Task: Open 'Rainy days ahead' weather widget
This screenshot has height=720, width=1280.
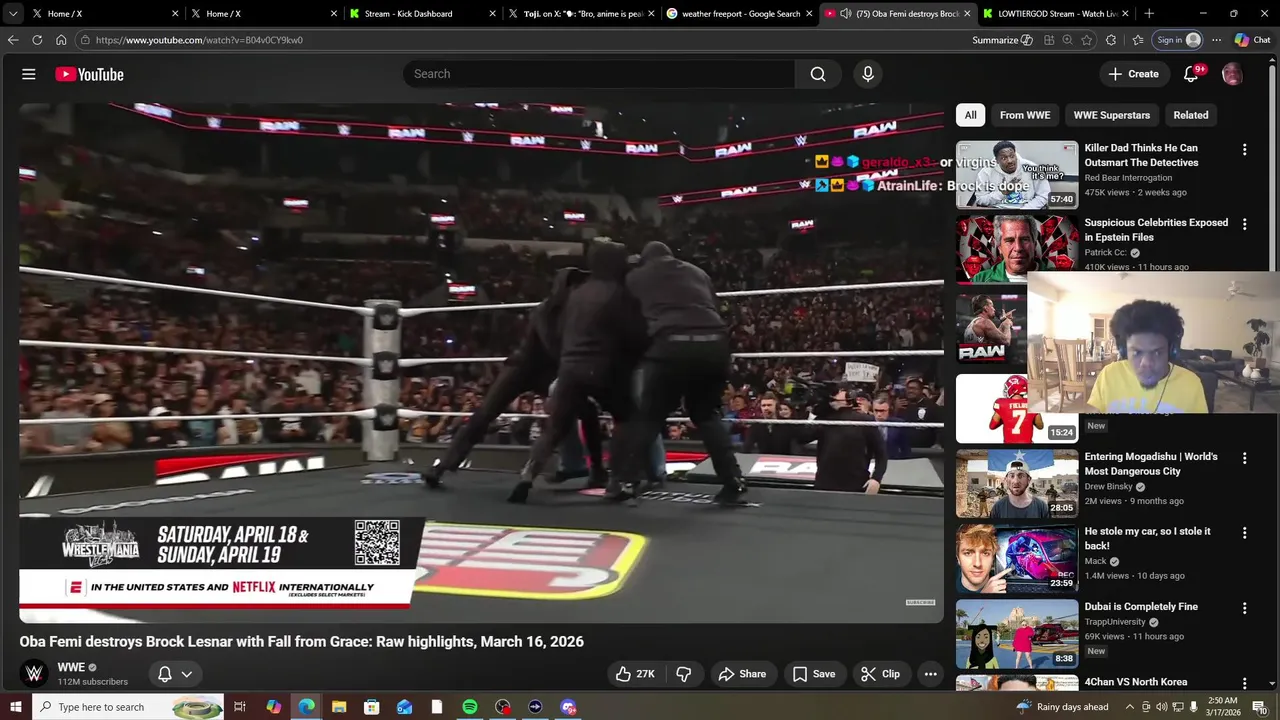Action: tap(1062, 707)
